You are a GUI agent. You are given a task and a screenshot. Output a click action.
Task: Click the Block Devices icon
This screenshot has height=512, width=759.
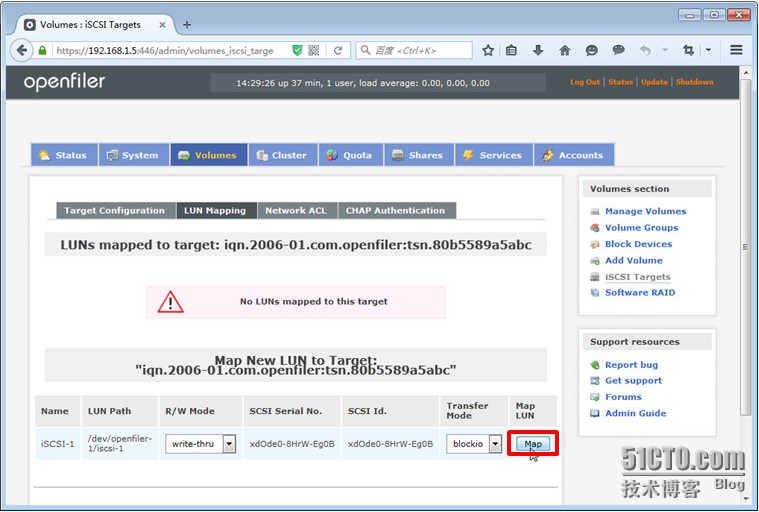[x=595, y=244]
